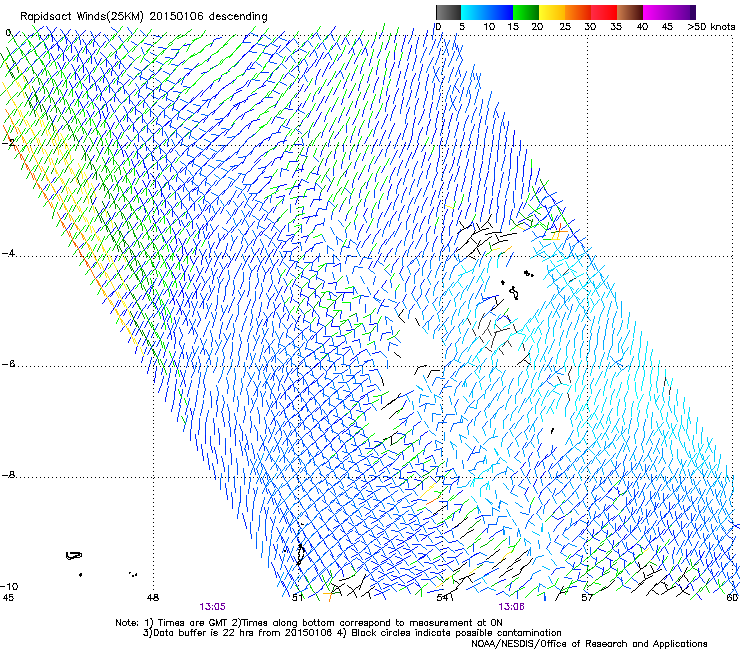Click the island outline in the bottom-left corner
This screenshot has height=650, width=740.
[74, 556]
